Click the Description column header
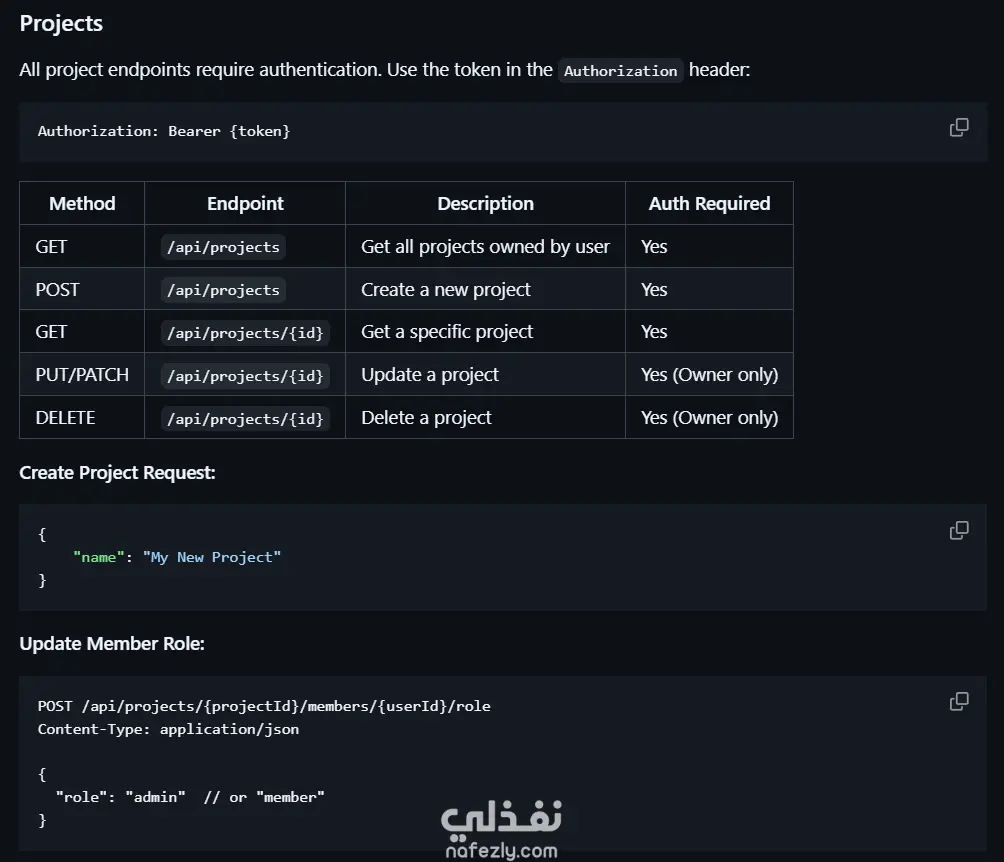This screenshot has width=1004, height=862. (485, 204)
